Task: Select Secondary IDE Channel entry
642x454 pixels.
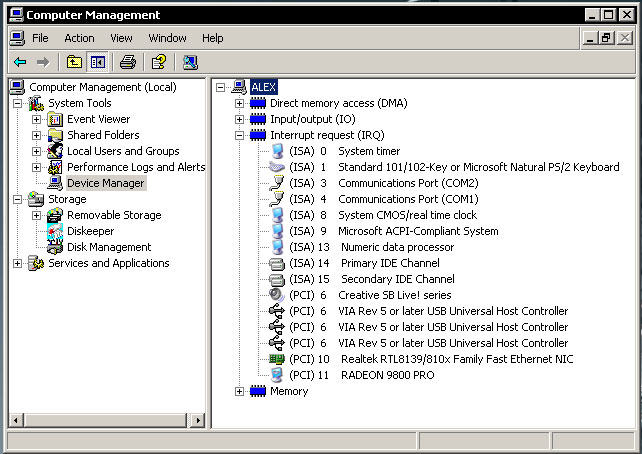Action: [x=398, y=279]
